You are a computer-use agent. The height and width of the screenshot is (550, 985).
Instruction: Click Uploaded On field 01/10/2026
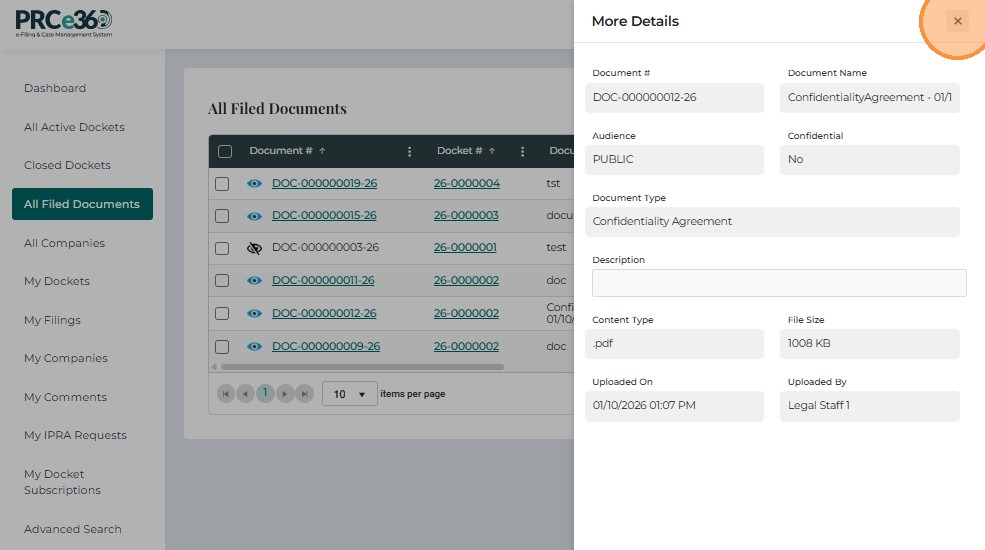[674, 406]
